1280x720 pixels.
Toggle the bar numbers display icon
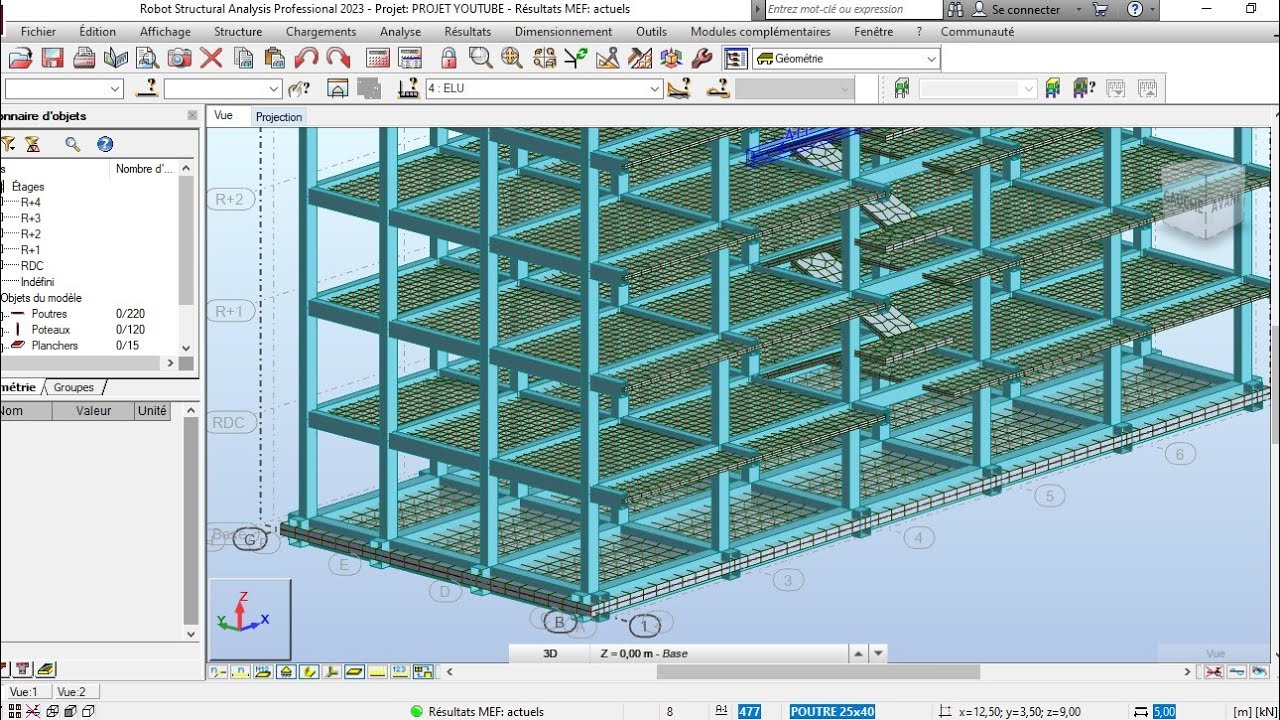[x=241, y=672]
